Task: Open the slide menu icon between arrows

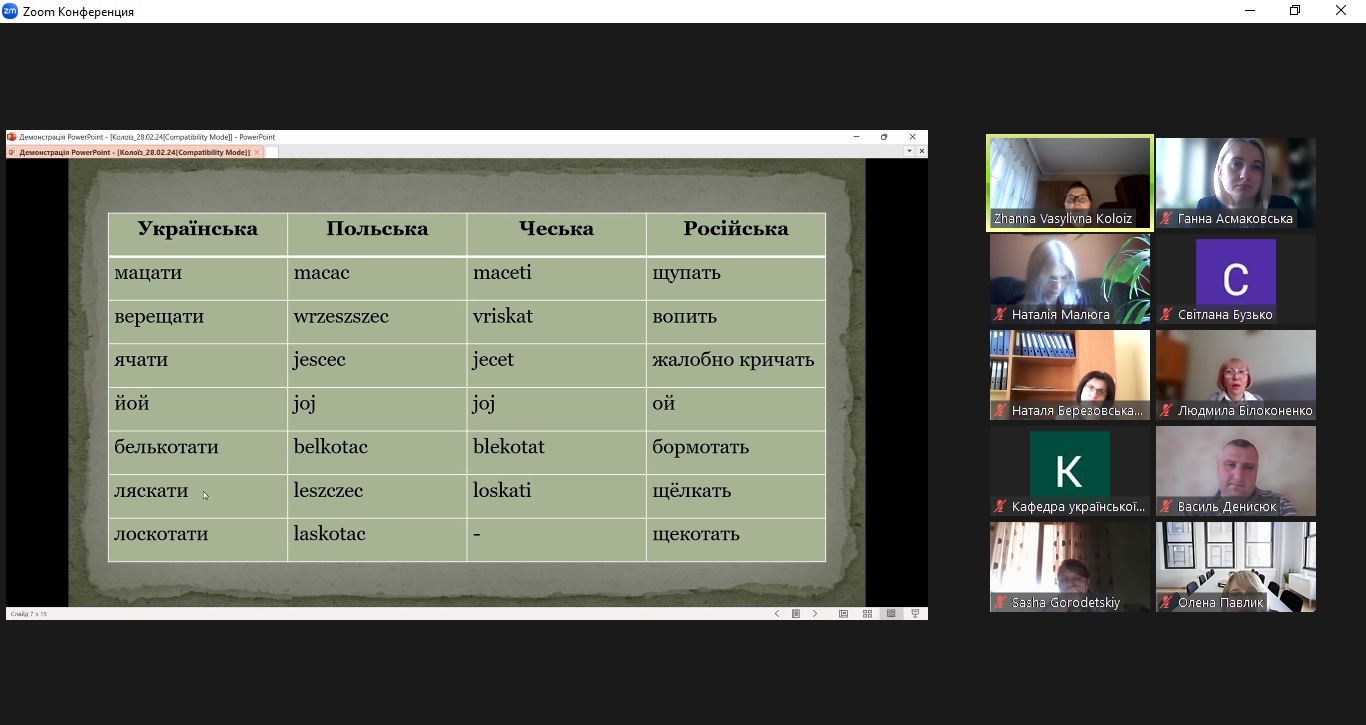Action: (796, 614)
